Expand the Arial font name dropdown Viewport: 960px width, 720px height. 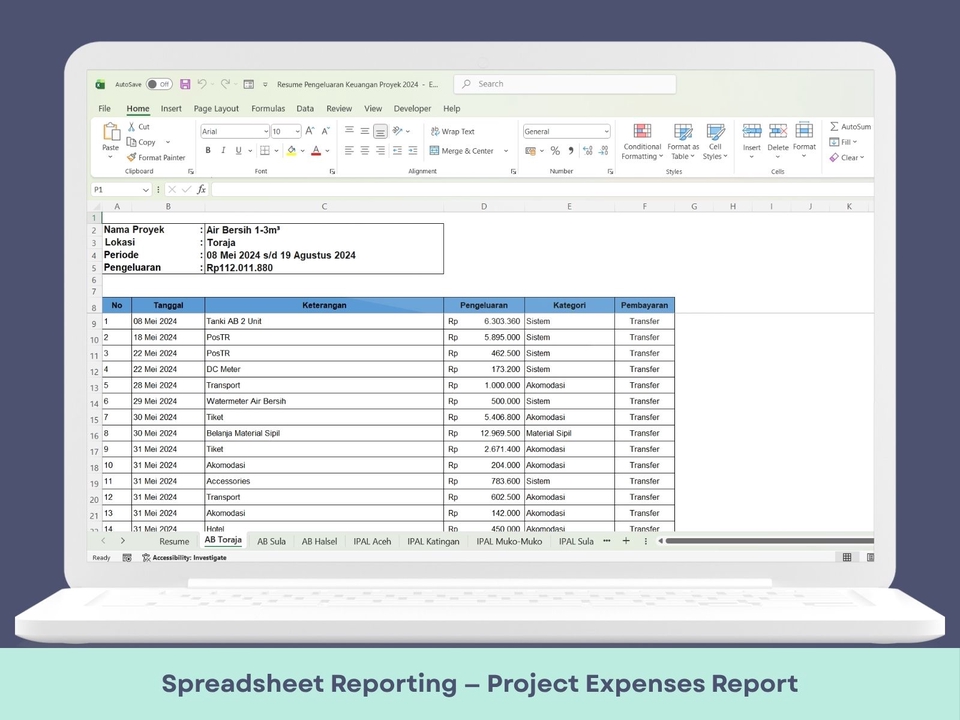pos(265,132)
